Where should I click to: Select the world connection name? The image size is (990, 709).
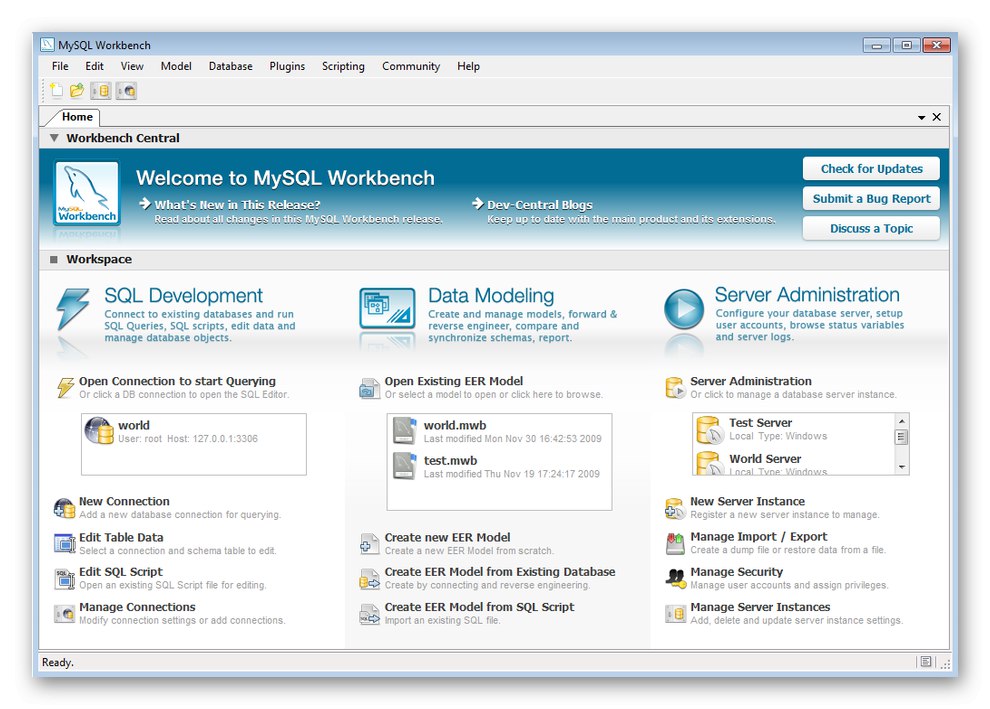tap(134, 426)
